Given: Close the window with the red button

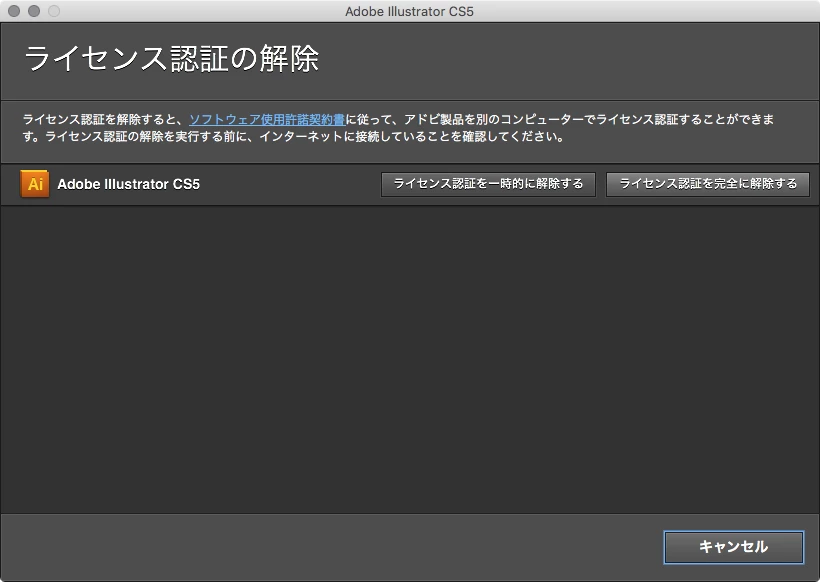Looking at the screenshot, I should [x=14, y=11].
